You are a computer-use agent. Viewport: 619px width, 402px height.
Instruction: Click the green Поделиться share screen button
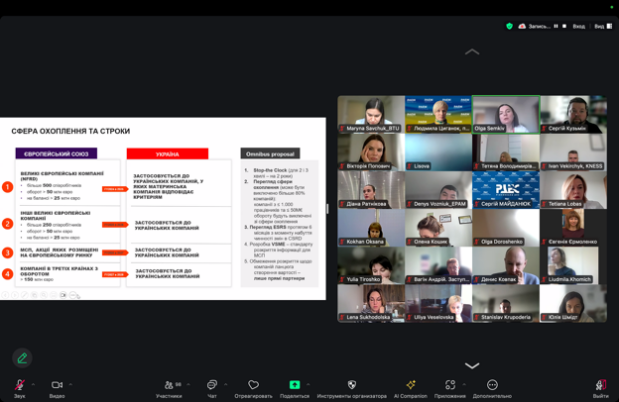pos(294,385)
